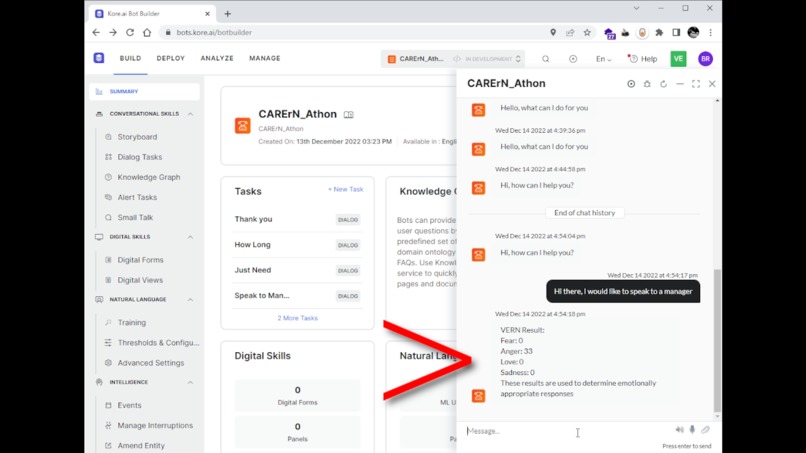Click the chat panel vertical scrollbar
Viewport: 806px width, 453px height.
(717, 339)
